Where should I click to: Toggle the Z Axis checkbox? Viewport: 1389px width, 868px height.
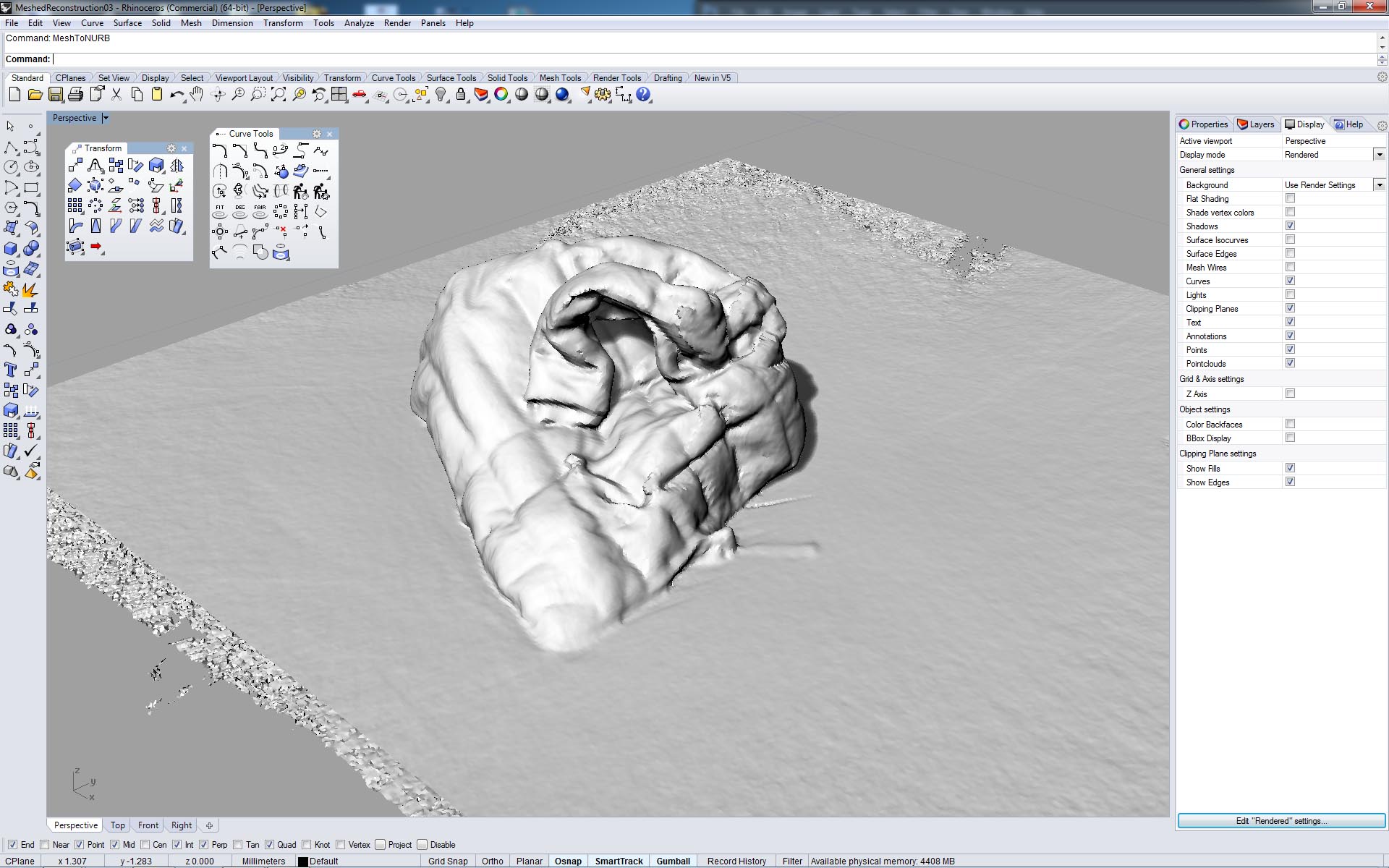(1290, 393)
